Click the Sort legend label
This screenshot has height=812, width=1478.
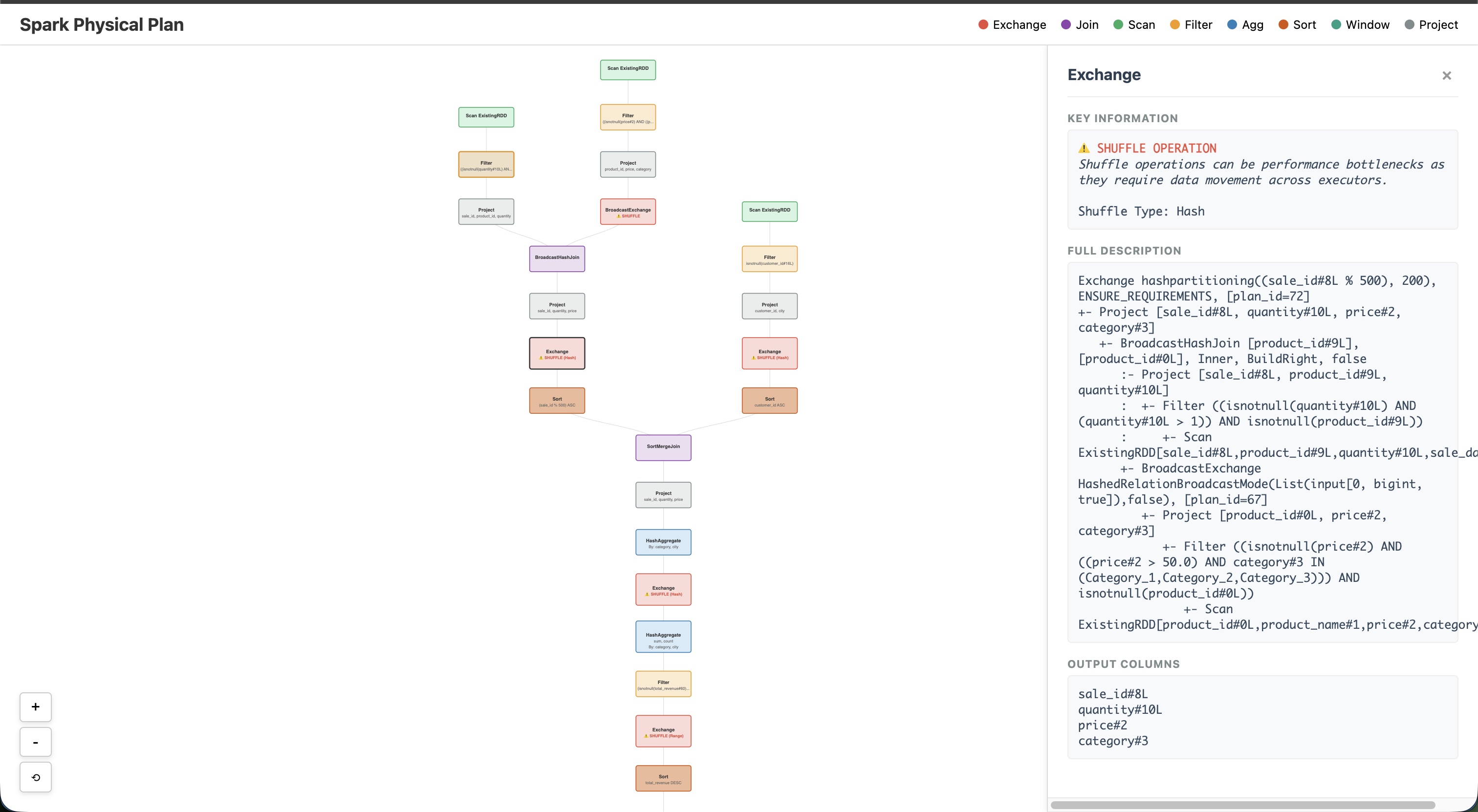tap(1304, 24)
